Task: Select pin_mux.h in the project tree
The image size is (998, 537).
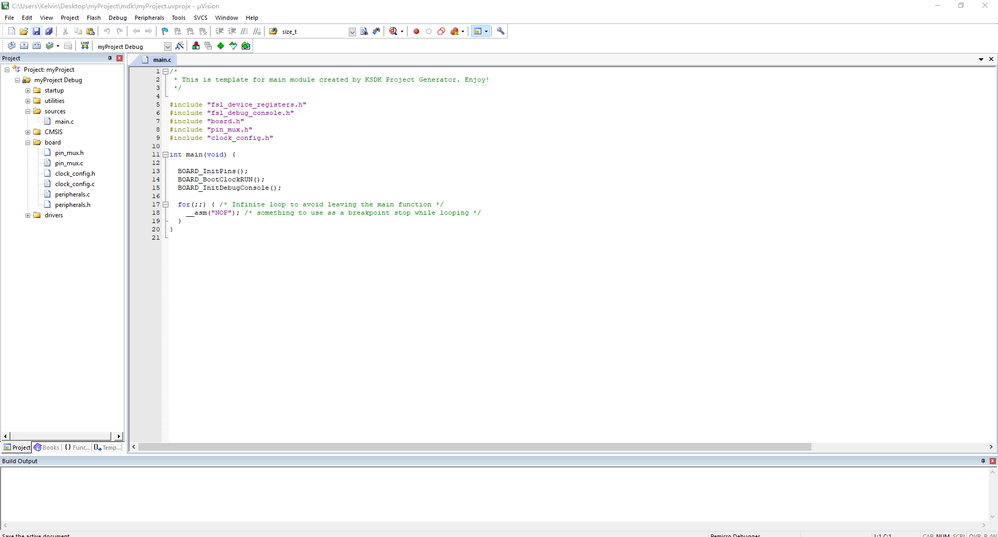Action: [69, 153]
